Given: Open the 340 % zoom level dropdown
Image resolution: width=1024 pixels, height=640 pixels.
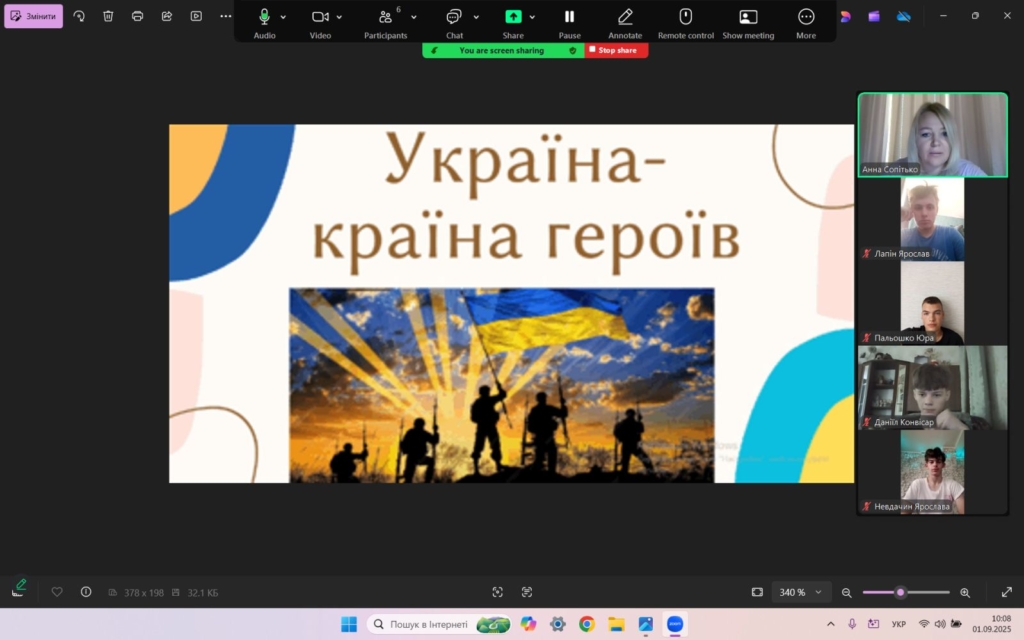Looking at the screenshot, I should click(x=799, y=592).
